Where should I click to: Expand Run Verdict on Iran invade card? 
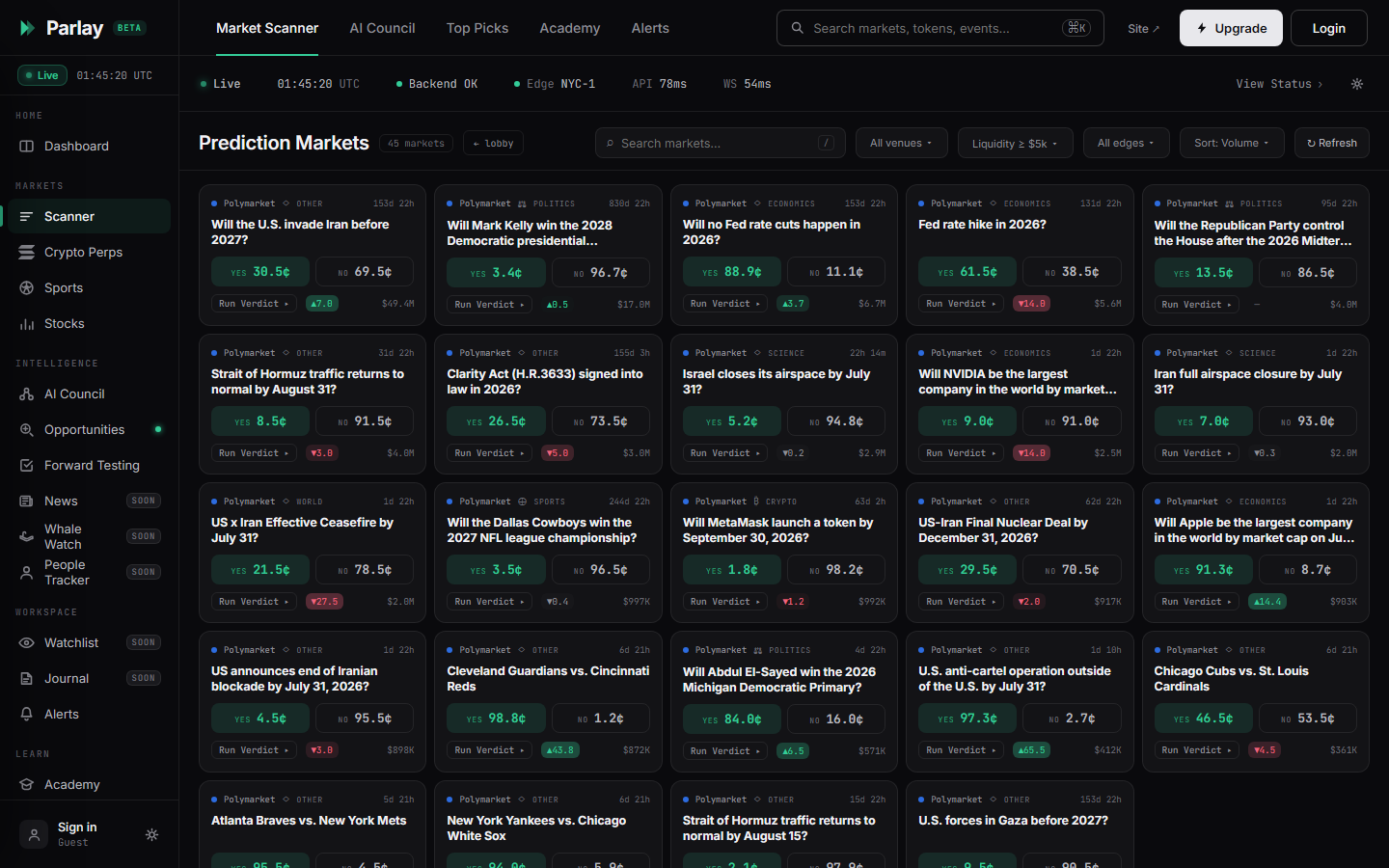[255, 303]
